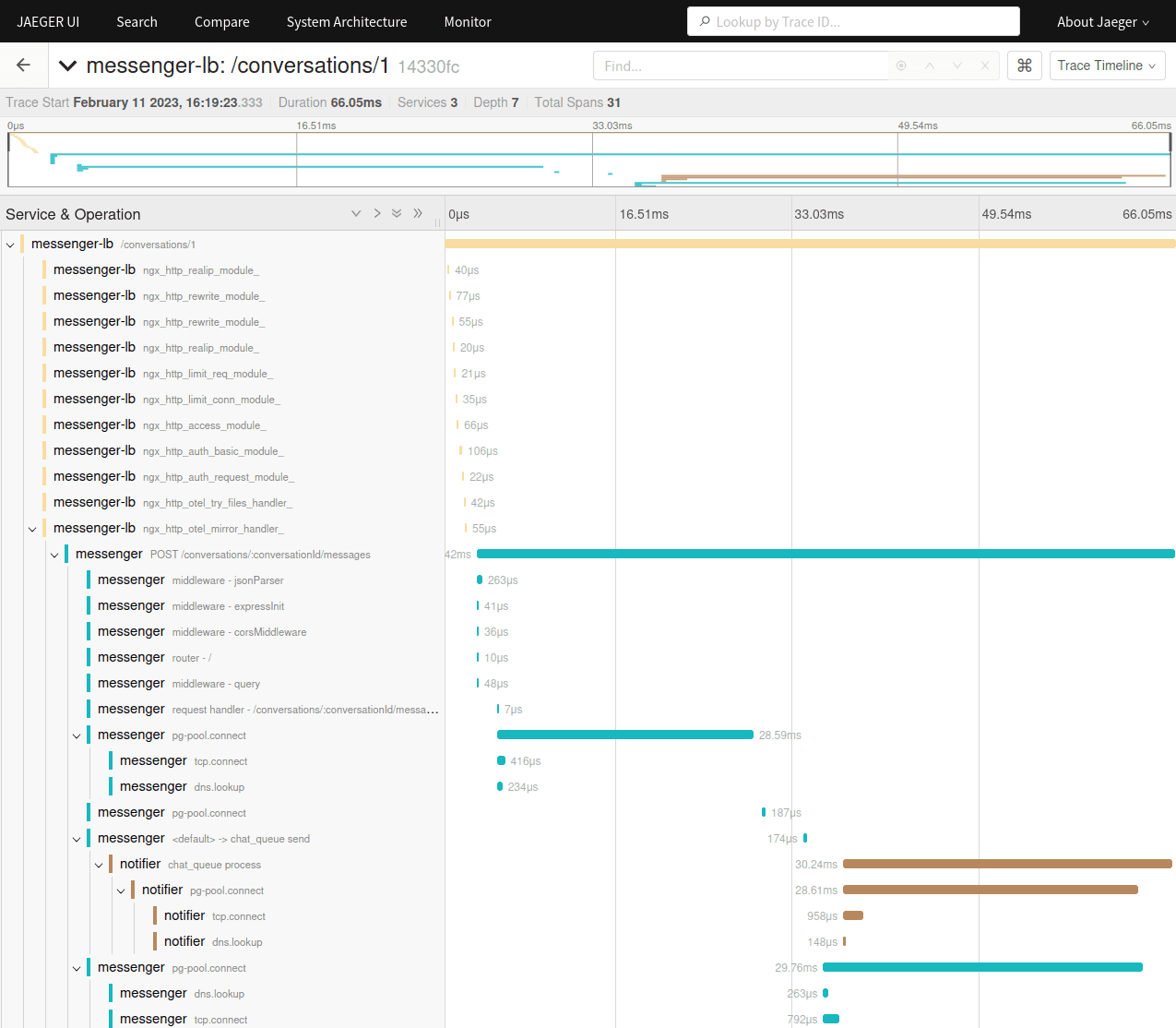Click the JAEGER UI home link
This screenshot has height=1028, width=1176.
pyautogui.click(x=48, y=21)
